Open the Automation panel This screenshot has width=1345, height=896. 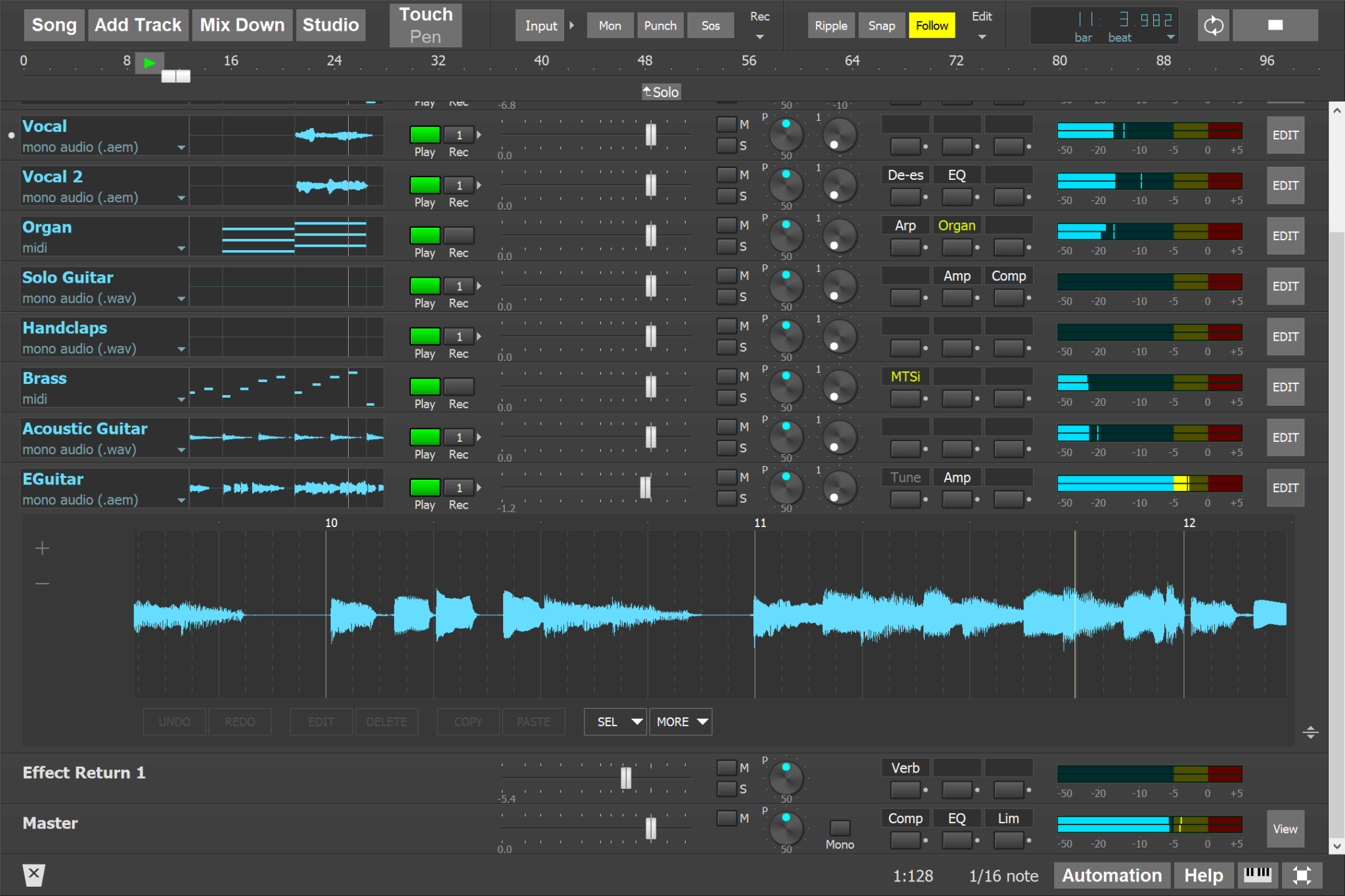pyautogui.click(x=1112, y=874)
